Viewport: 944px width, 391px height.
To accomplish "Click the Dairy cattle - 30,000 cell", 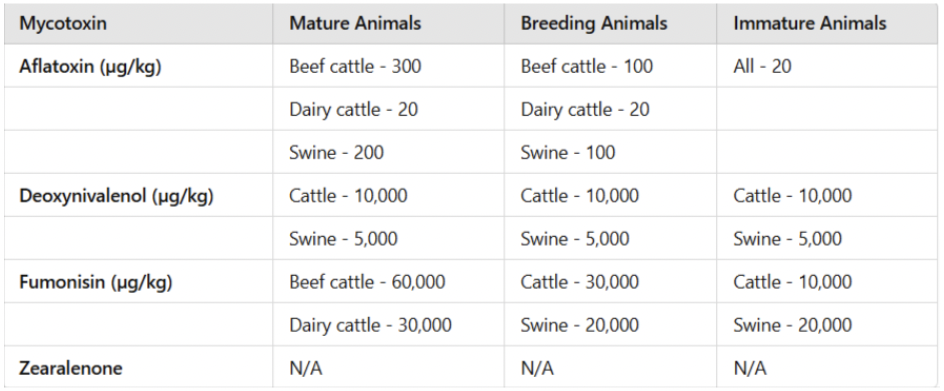I will 370,325.
